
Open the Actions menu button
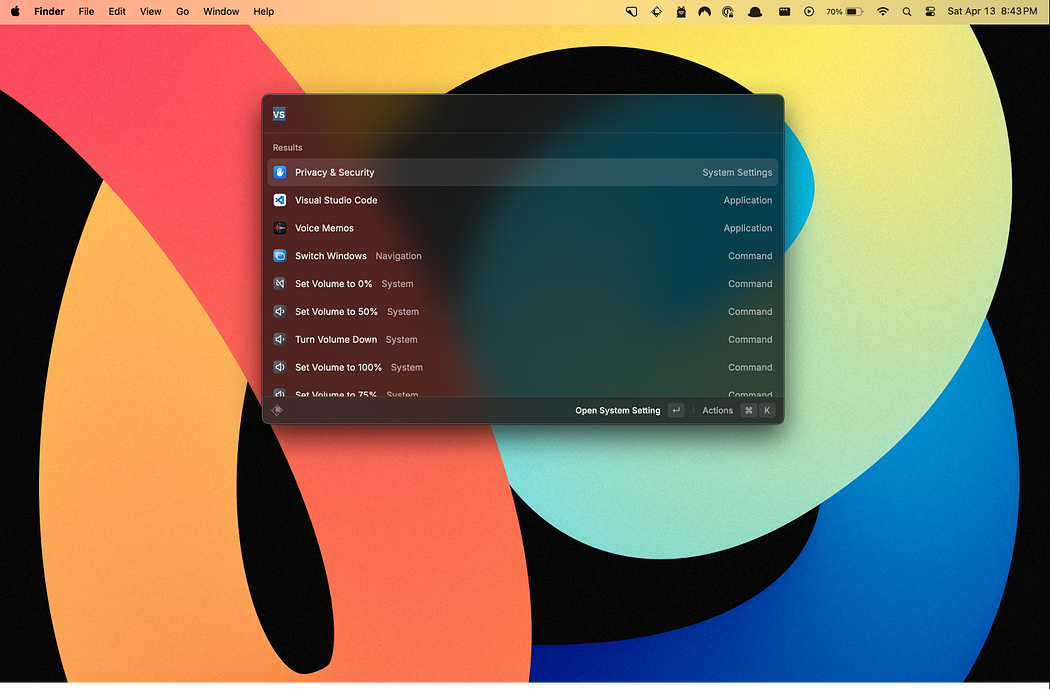tap(738, 410)
